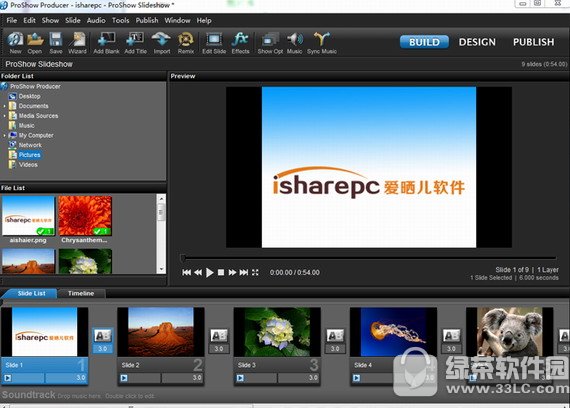Open the Music toolbar icon

[x=294, y=43]
